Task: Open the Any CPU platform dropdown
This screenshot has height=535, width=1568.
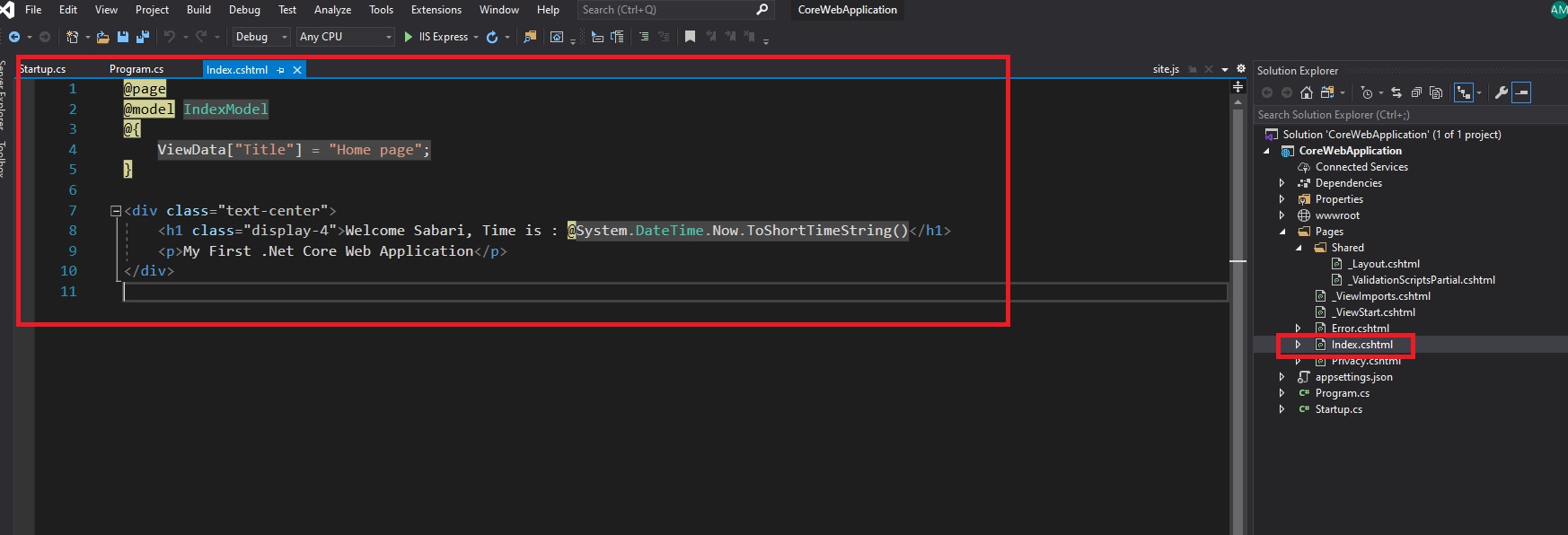Action: (346, 37)
